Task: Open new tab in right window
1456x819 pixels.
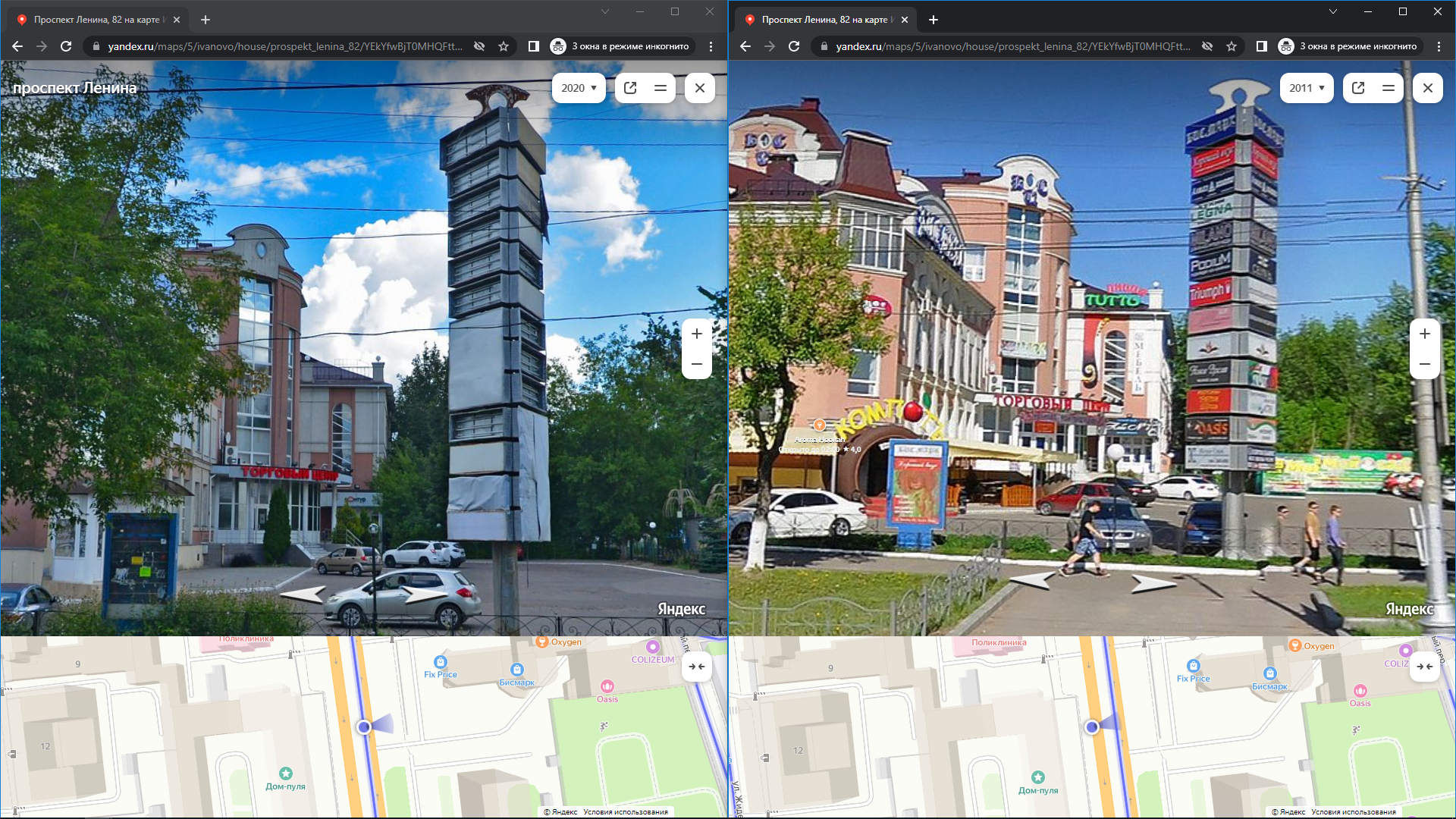Action: (934, 20)
